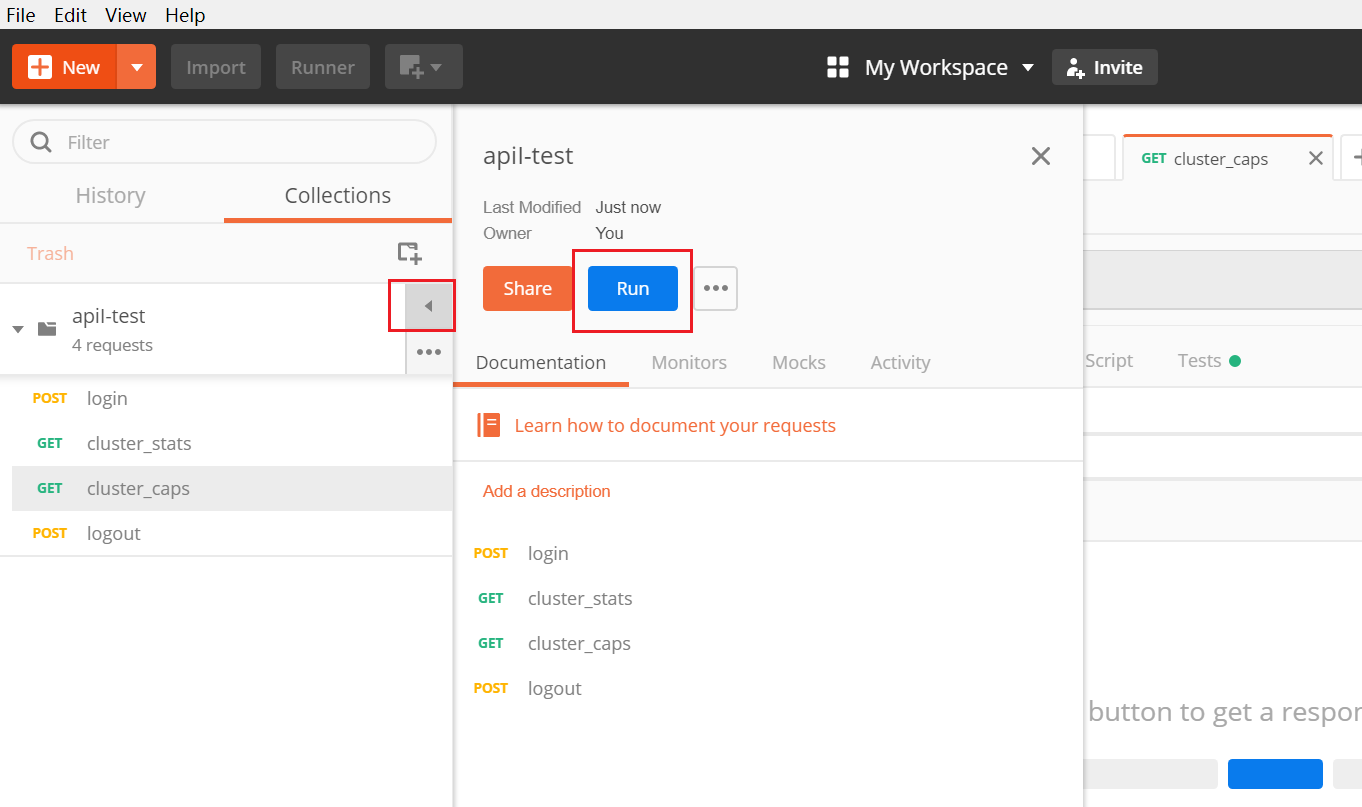Open the Help menu
The height and width of the screenshot is (807, 1362).
185,15
